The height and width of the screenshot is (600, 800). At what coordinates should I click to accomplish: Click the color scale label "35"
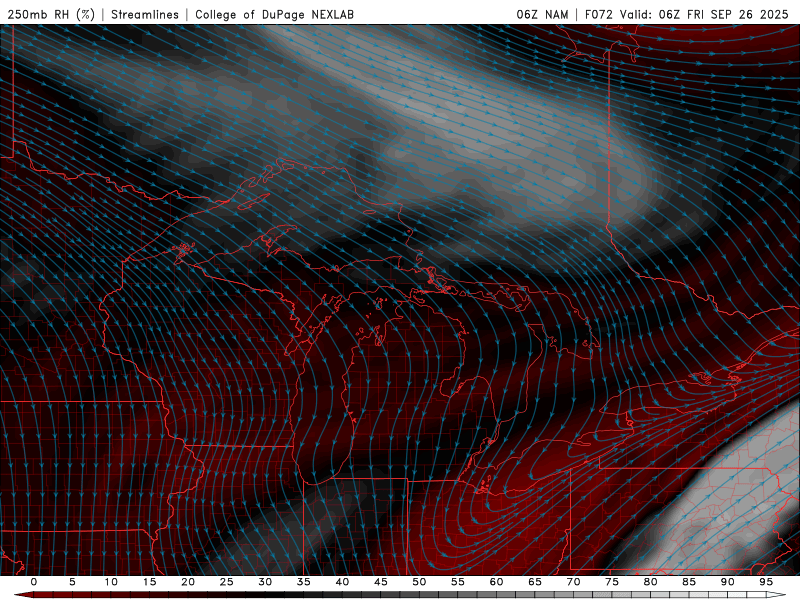304,582
